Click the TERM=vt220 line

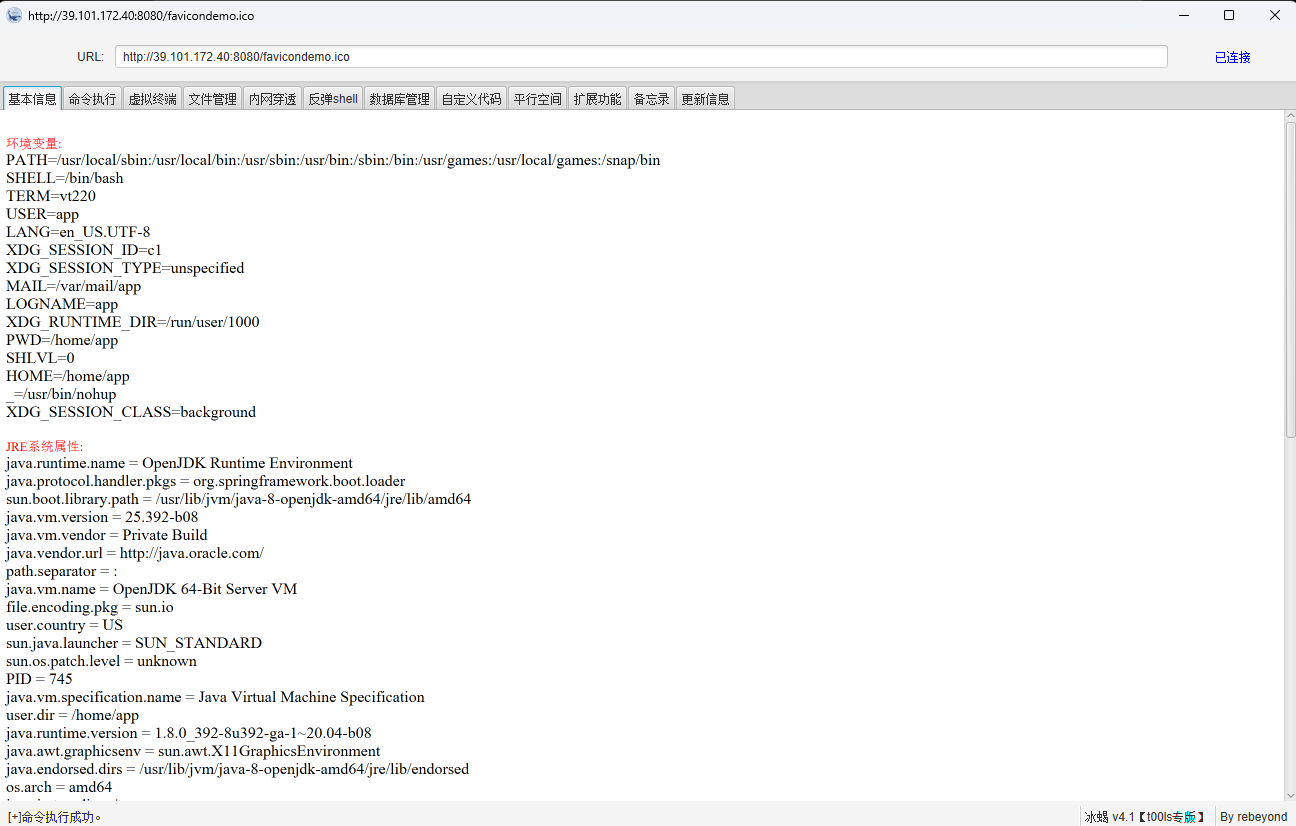pyautogui.click(x=51, y=196)
